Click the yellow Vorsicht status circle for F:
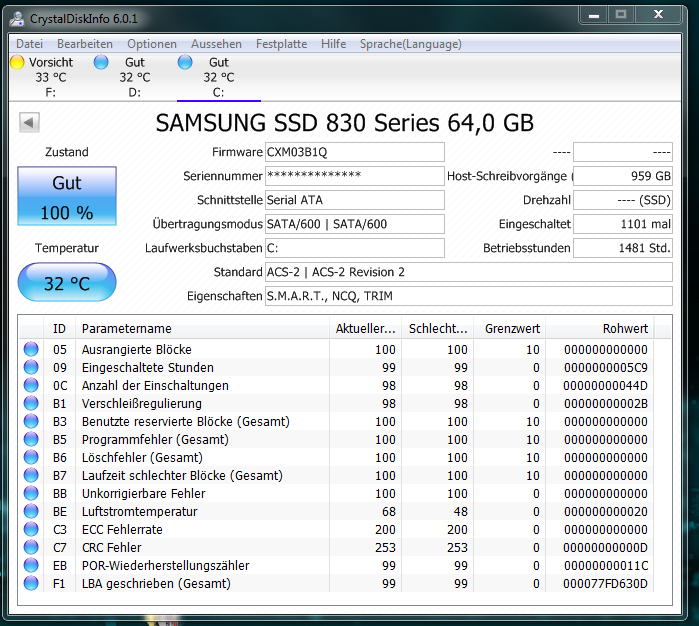Image resolution: width=699 pixels, height=626 pixels. pyautogui.click(x=17, y=62)
